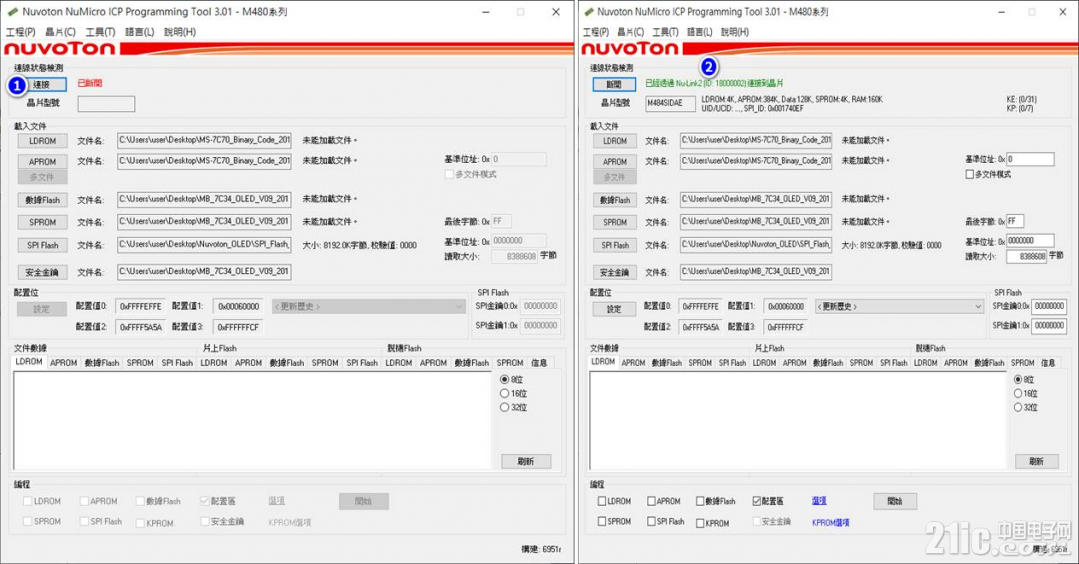Image resolution: width=1079 pixels, height=564 pixels.
Task: Select 16位 radio button in left window
Action: 504,393
